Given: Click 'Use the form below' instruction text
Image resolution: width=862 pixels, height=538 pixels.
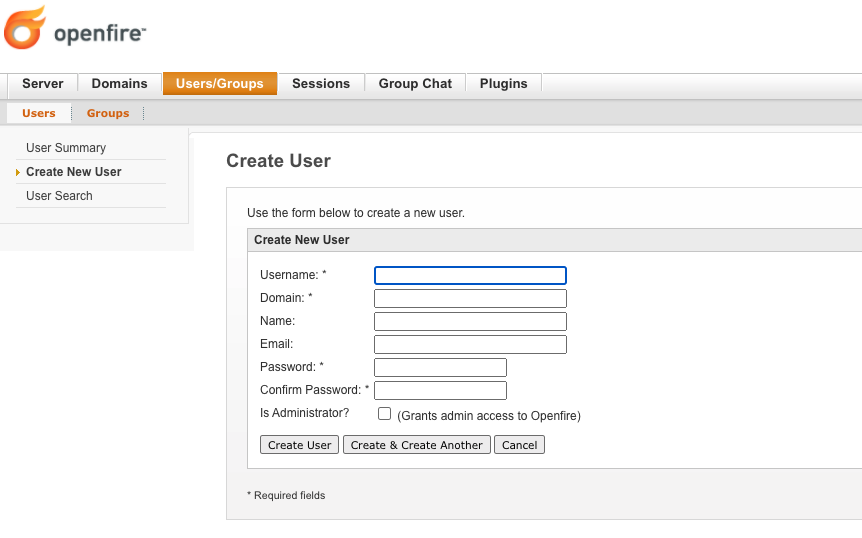Looking at the screenshot, I should [x=356, y=213].
